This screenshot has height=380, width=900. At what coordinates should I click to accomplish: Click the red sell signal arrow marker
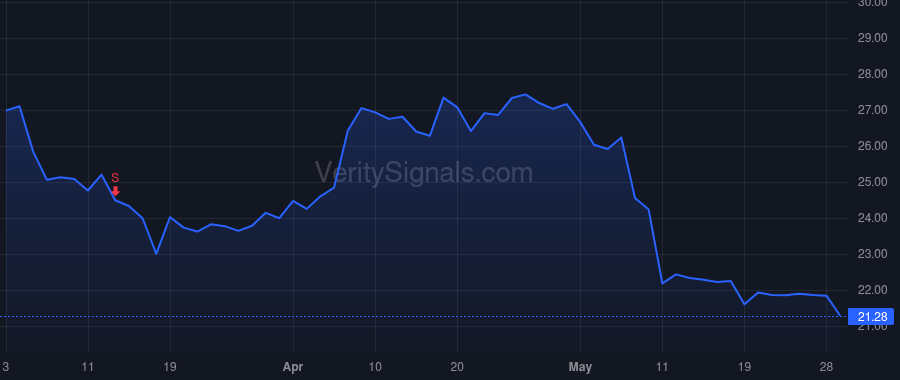[115, 191]
